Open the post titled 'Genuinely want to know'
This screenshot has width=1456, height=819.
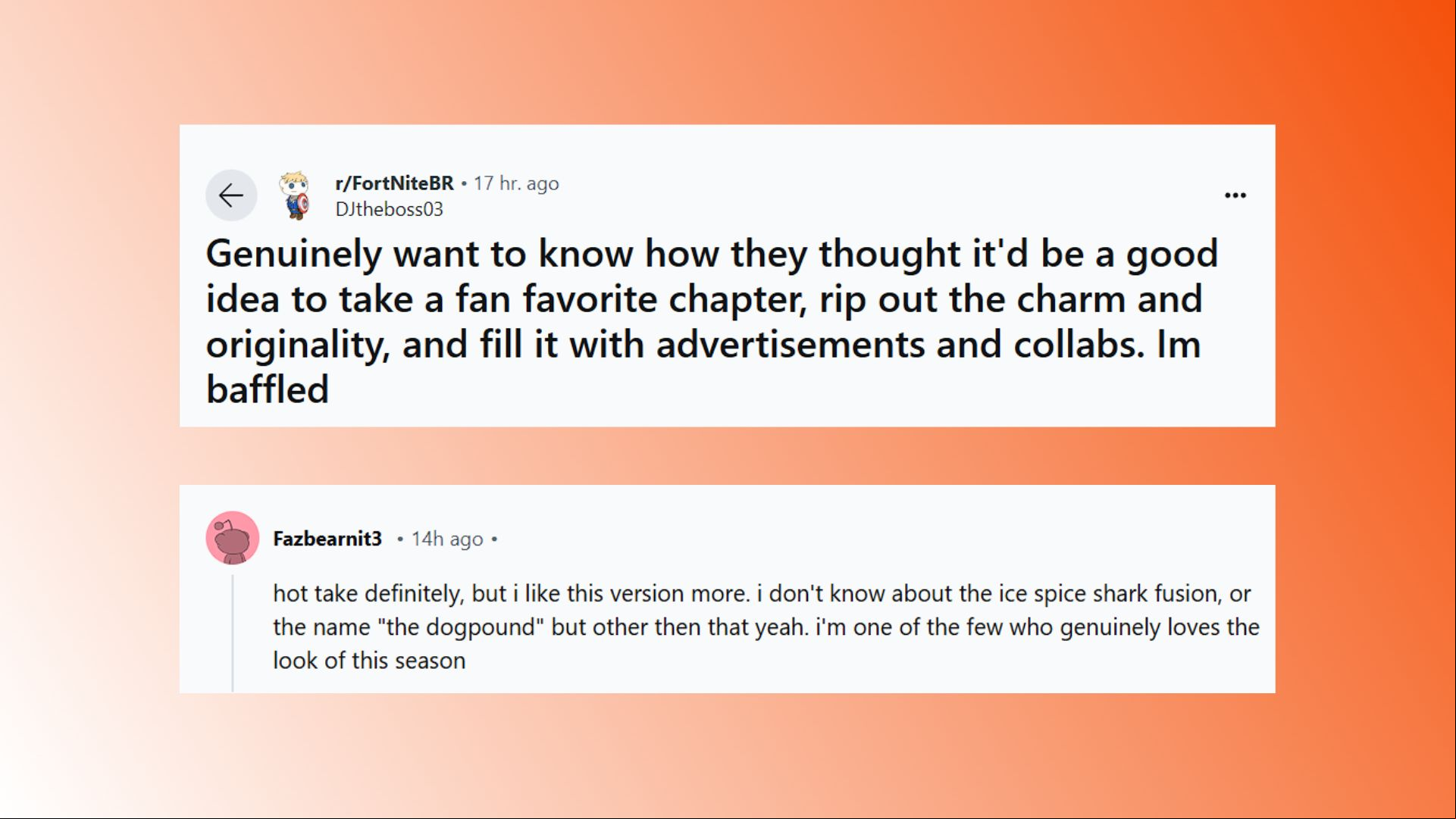(712, 321)
